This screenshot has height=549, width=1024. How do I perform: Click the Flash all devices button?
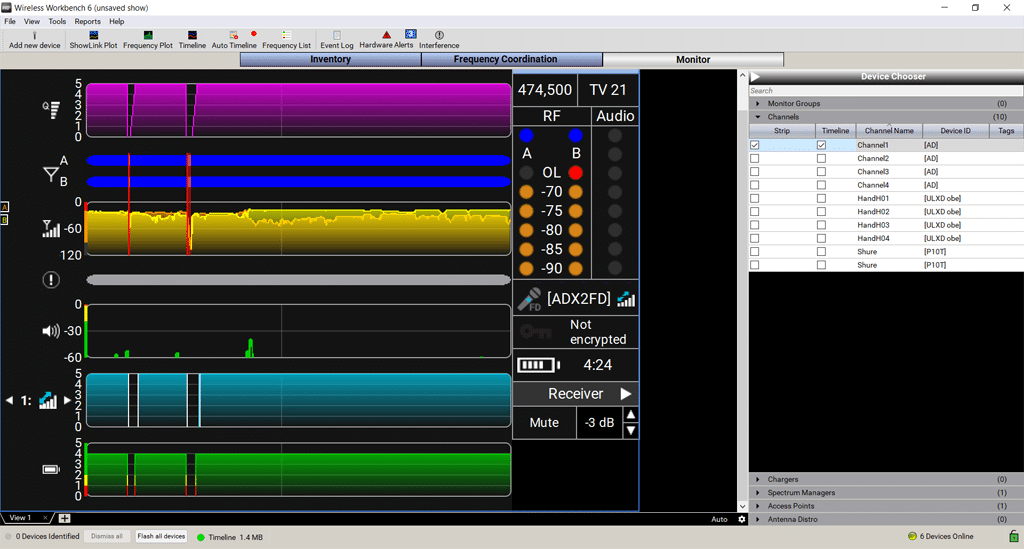pos(161,536)
